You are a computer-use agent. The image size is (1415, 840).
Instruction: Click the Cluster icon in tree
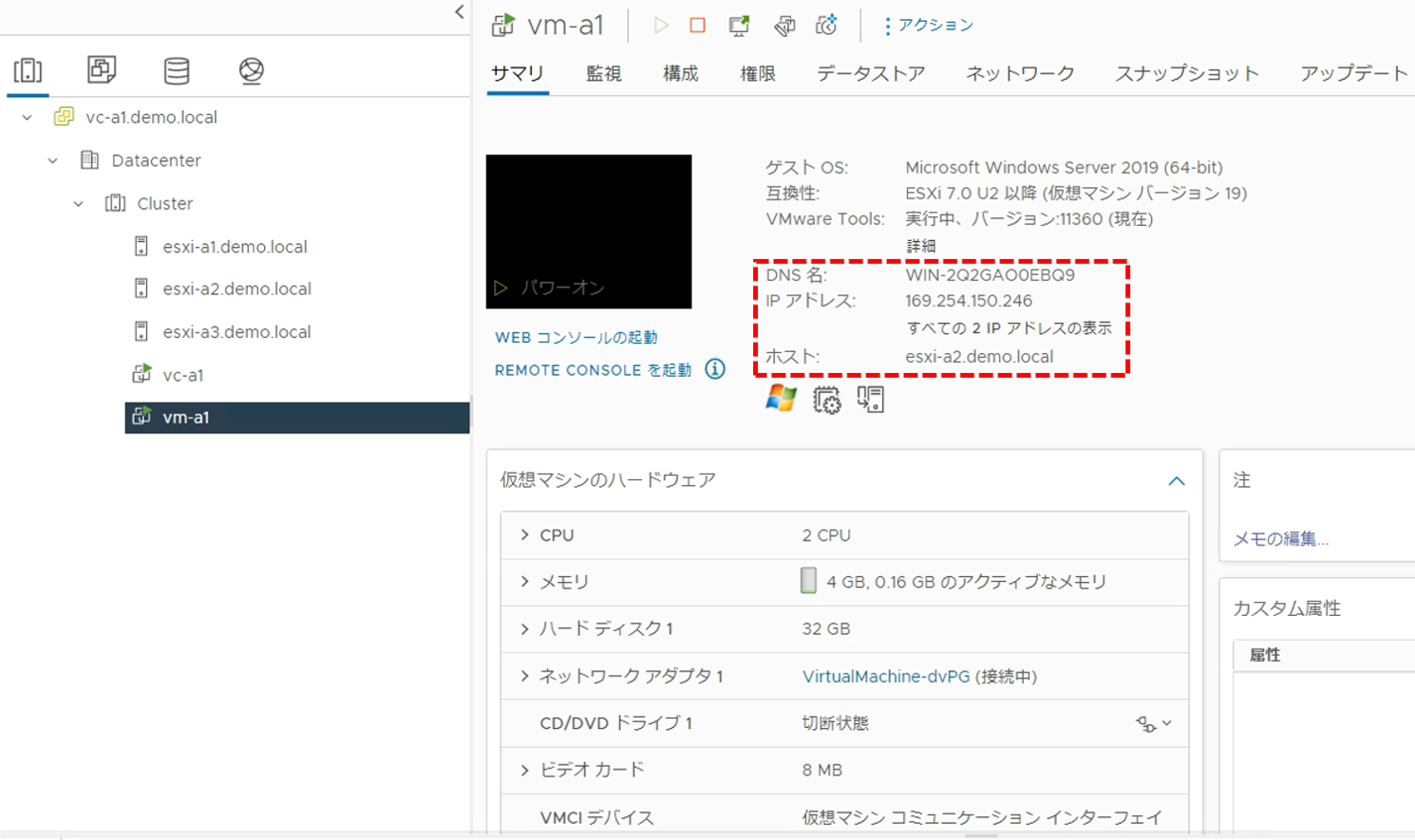click(x=115, y=203)
